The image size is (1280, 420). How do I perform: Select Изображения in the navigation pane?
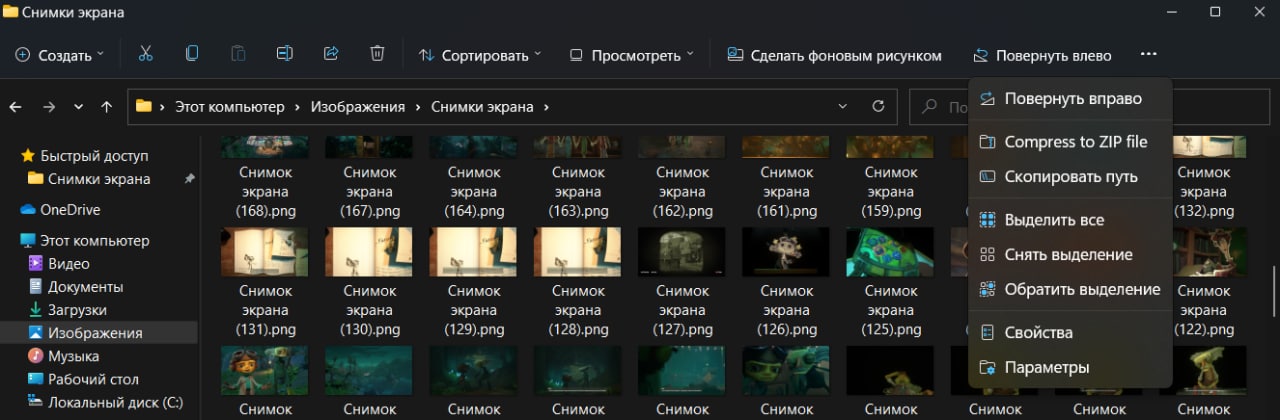85,333
